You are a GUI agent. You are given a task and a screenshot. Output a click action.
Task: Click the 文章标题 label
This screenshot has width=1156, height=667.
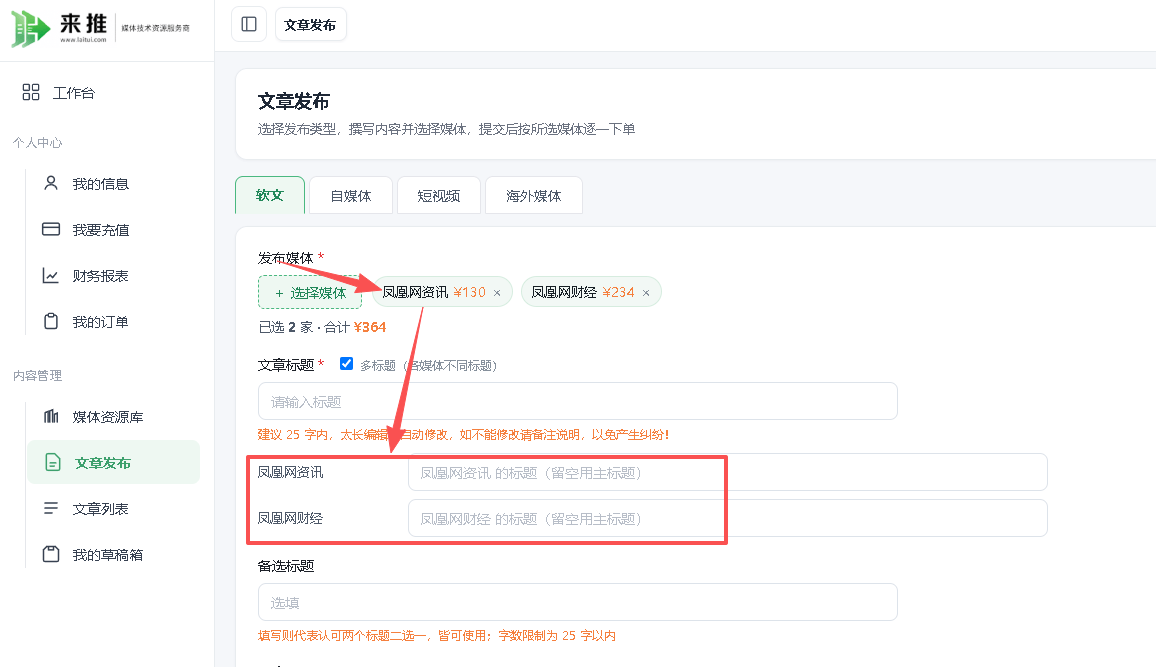pyautogui.click(x=286, y=365)
